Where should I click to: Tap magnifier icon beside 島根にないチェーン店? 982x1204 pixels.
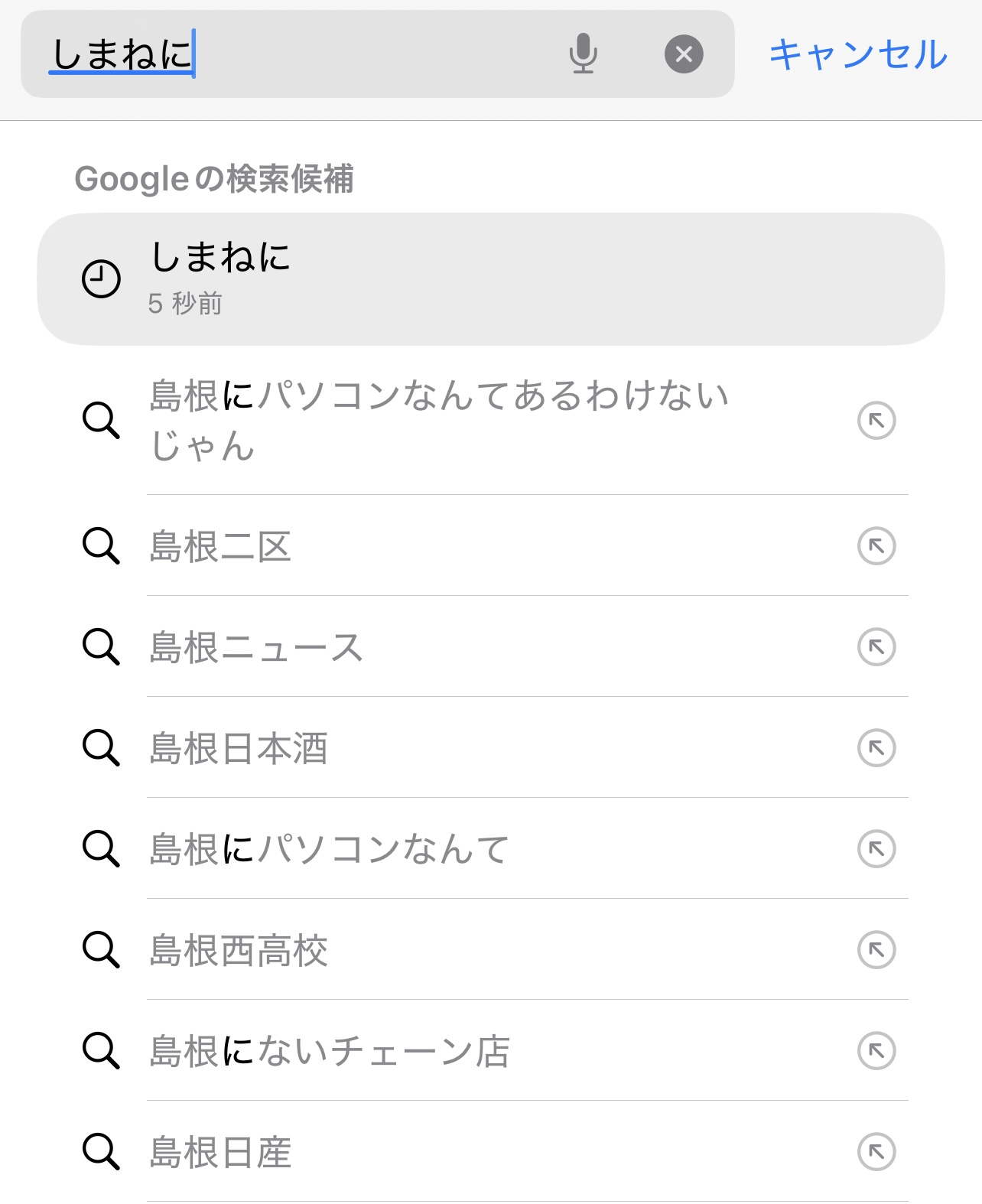pos(101,1050)
